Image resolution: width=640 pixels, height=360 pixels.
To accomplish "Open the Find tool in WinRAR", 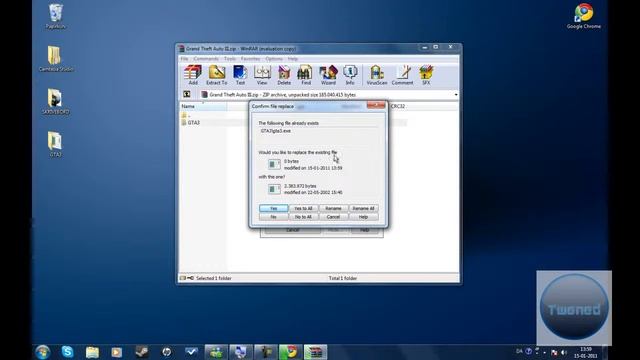I will click(306, 75).
